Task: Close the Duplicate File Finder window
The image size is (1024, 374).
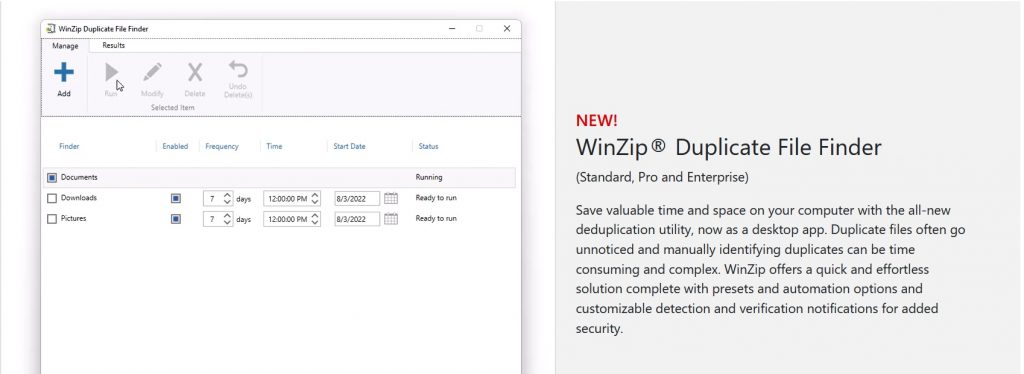Action: (507, 29)
